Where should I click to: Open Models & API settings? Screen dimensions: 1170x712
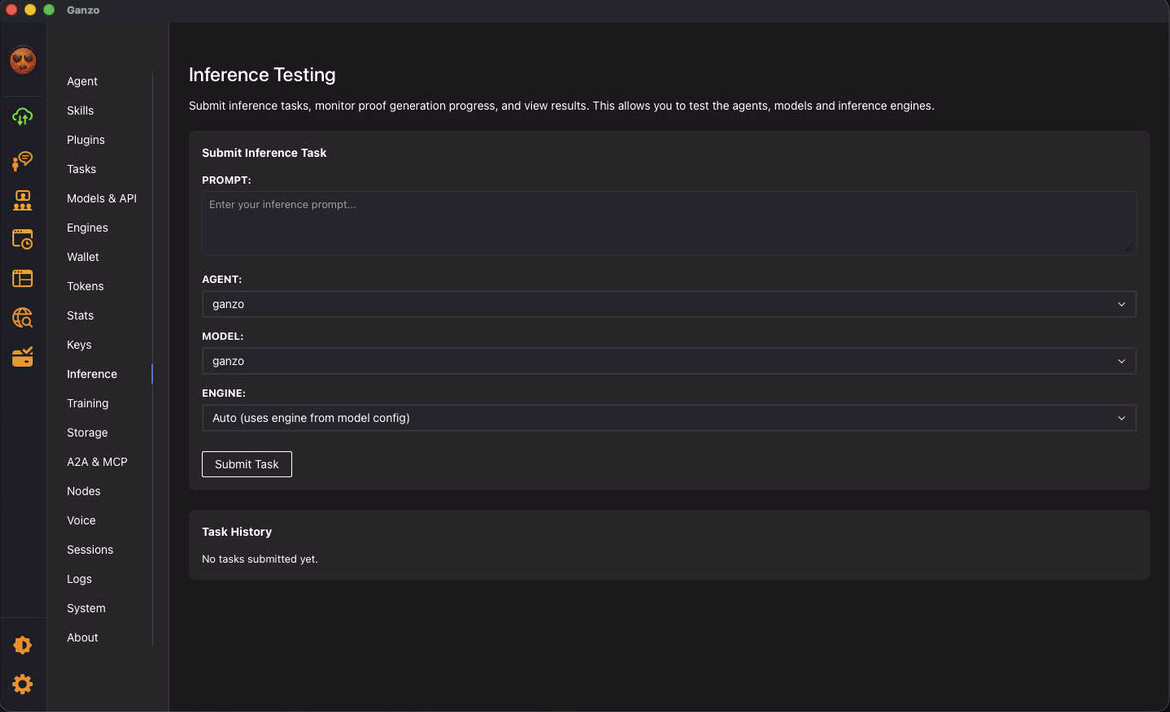101,199
